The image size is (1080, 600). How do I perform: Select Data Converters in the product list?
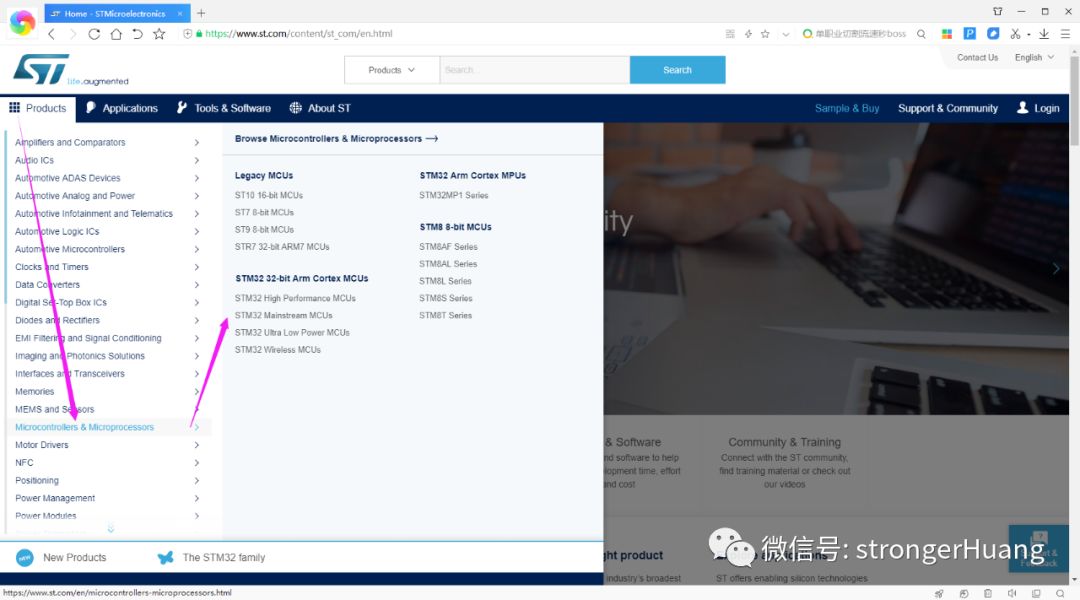(48, 285)
